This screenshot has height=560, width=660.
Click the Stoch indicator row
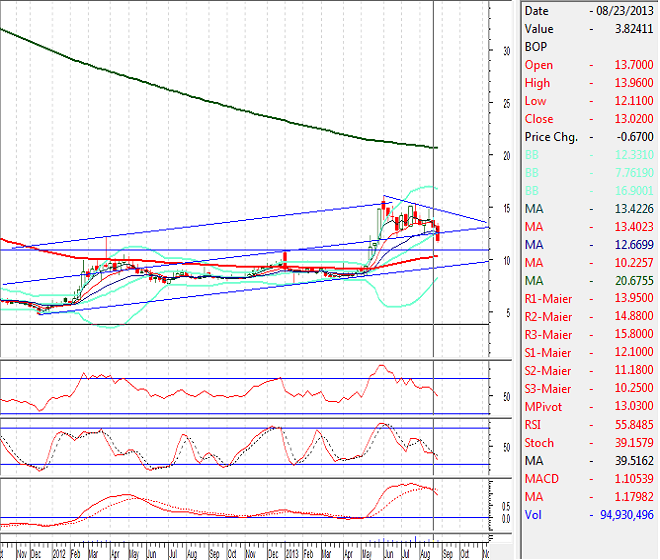pos(590,443)
